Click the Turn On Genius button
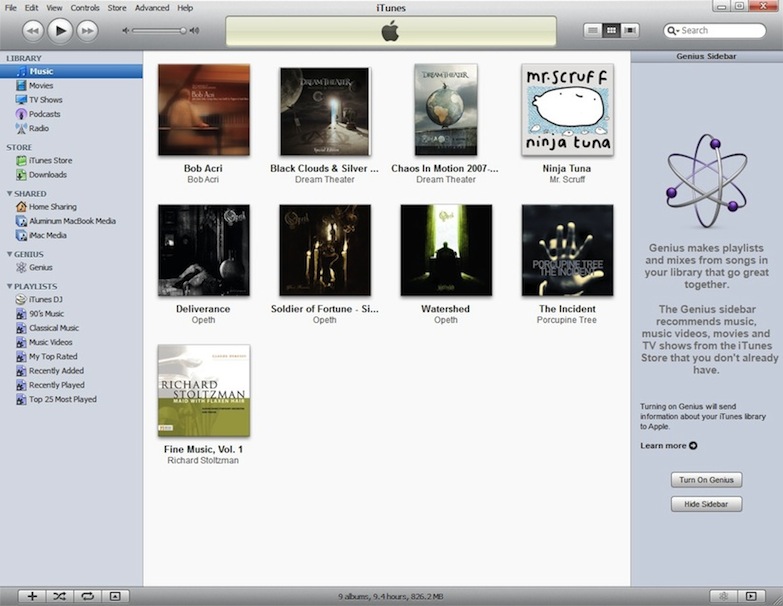Screen dimensions: 783x606 tap(706, 480)
